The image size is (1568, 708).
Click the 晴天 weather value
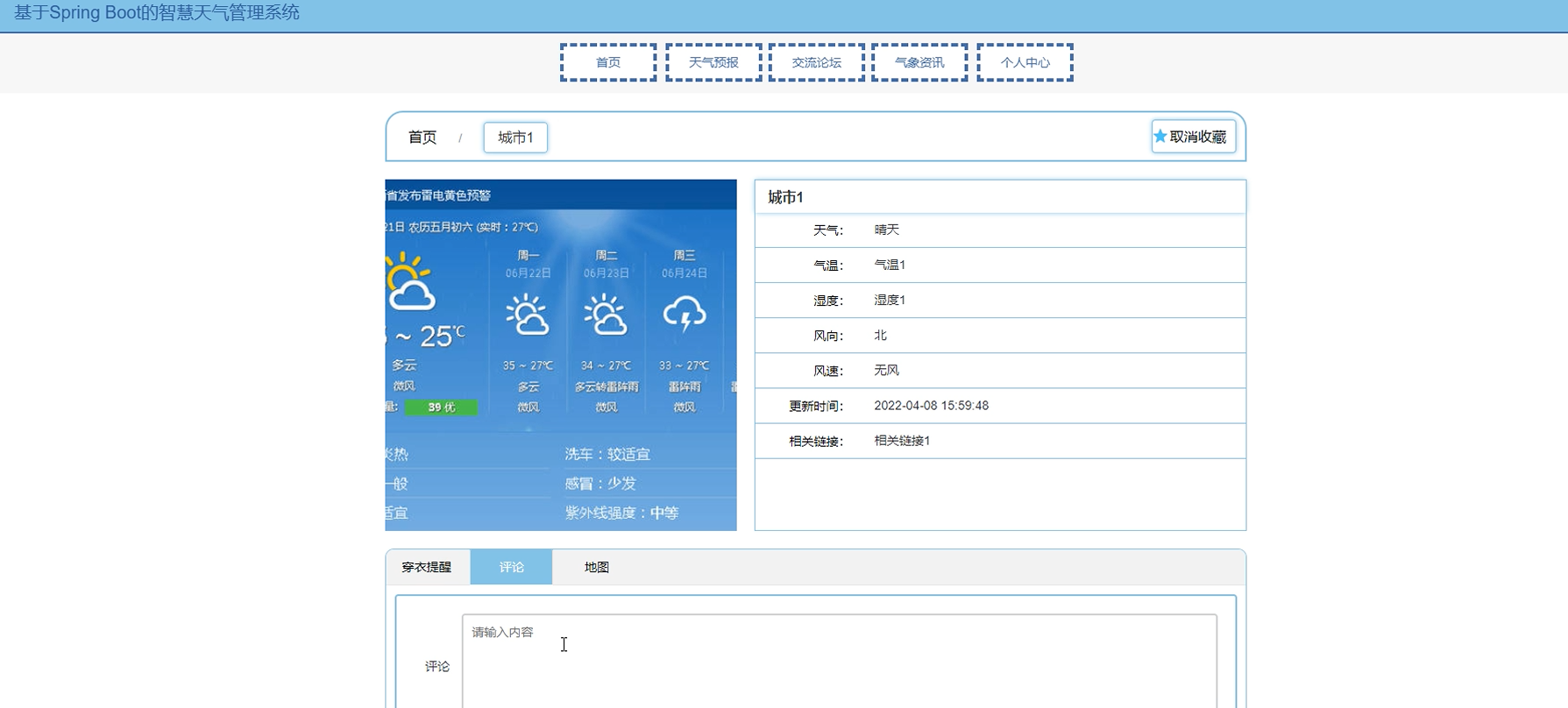click(x=887, y=230)
